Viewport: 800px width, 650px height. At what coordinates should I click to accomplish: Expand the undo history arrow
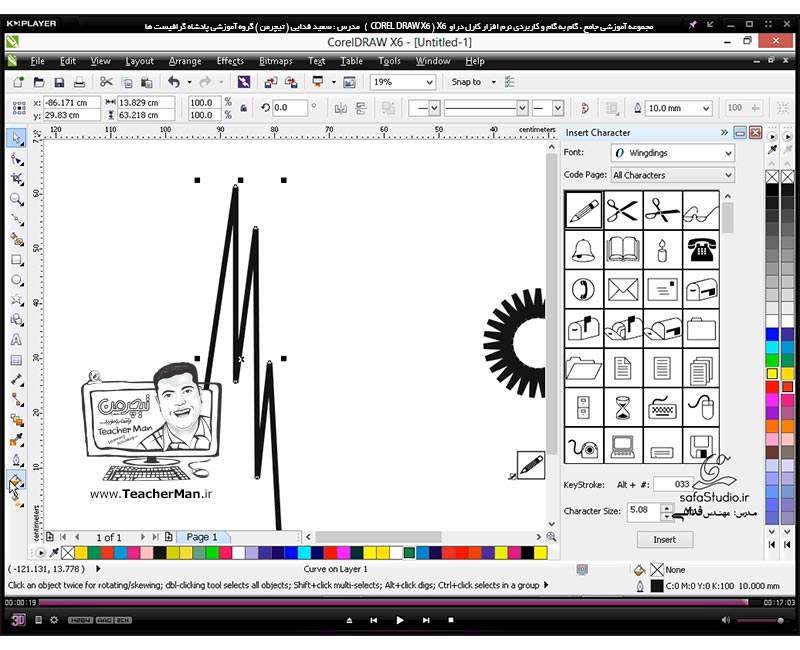[189, 82]
